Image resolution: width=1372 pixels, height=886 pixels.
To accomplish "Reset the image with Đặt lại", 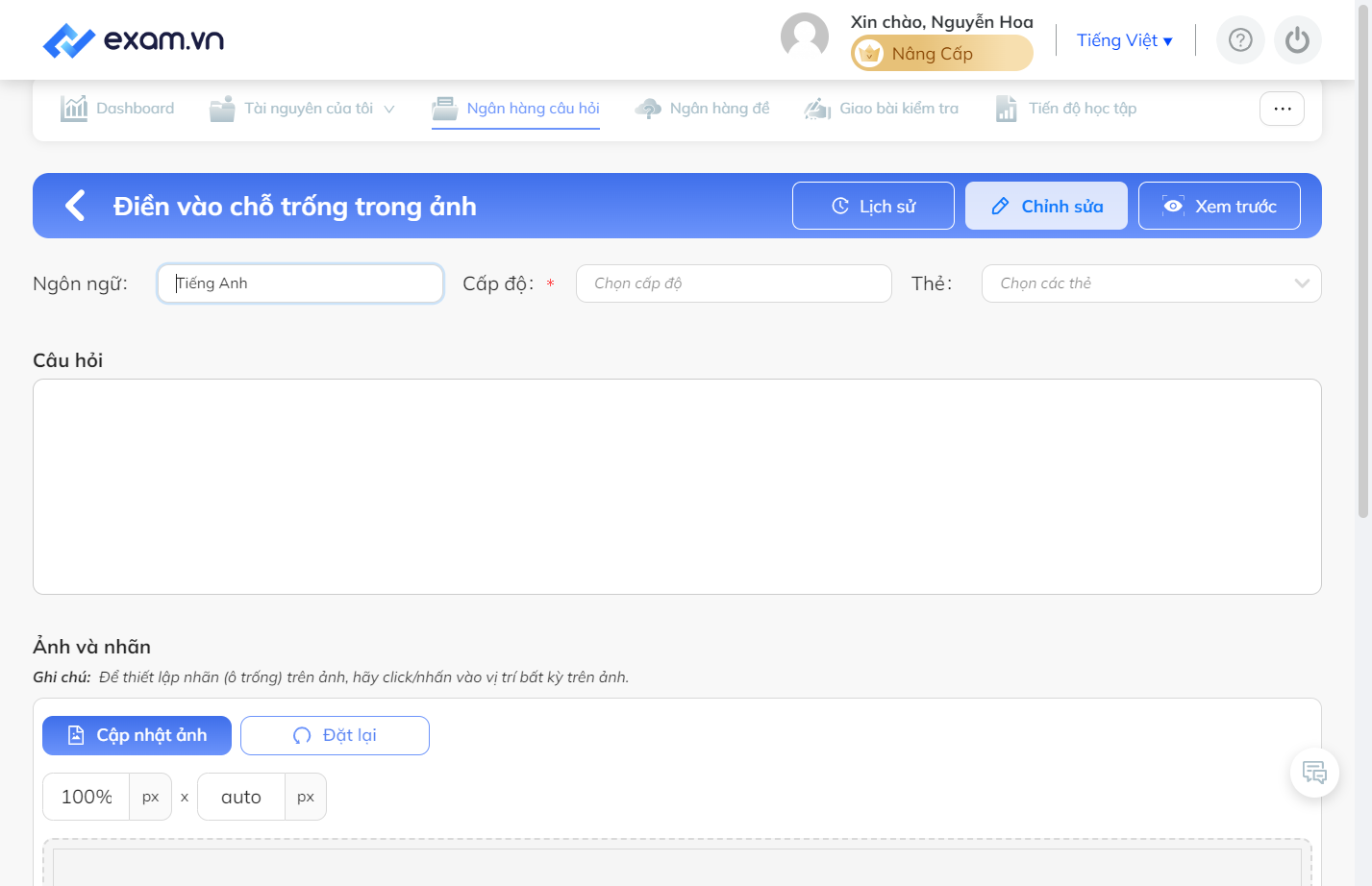I will (x=335, y=735).
